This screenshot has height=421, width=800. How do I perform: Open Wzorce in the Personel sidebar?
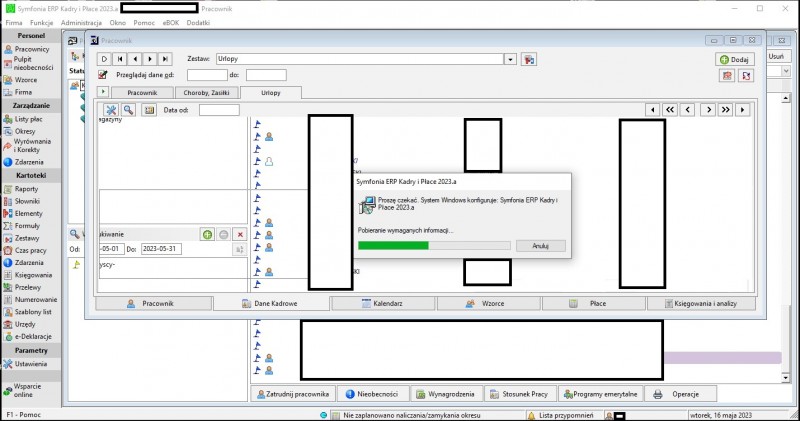coord(20,80)
